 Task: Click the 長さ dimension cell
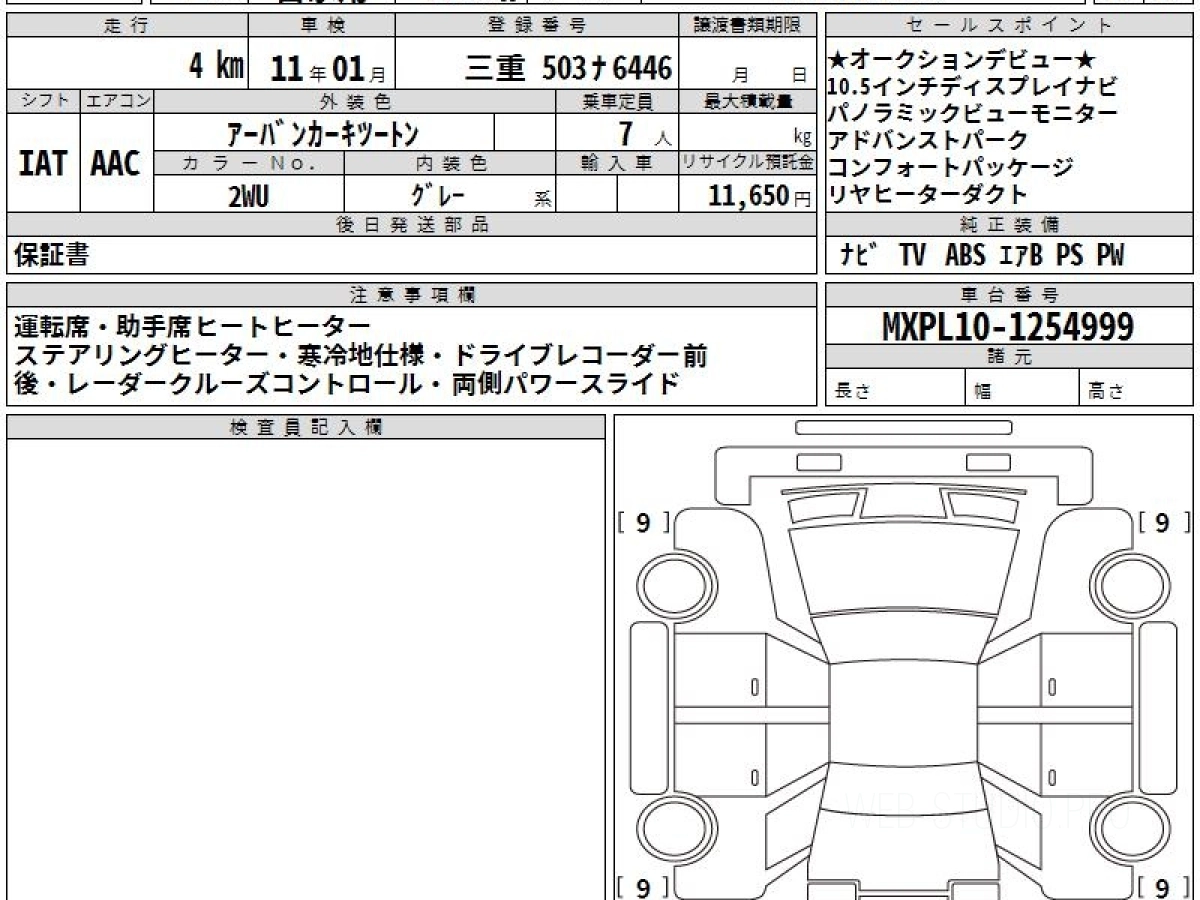[x=895, y=388]
